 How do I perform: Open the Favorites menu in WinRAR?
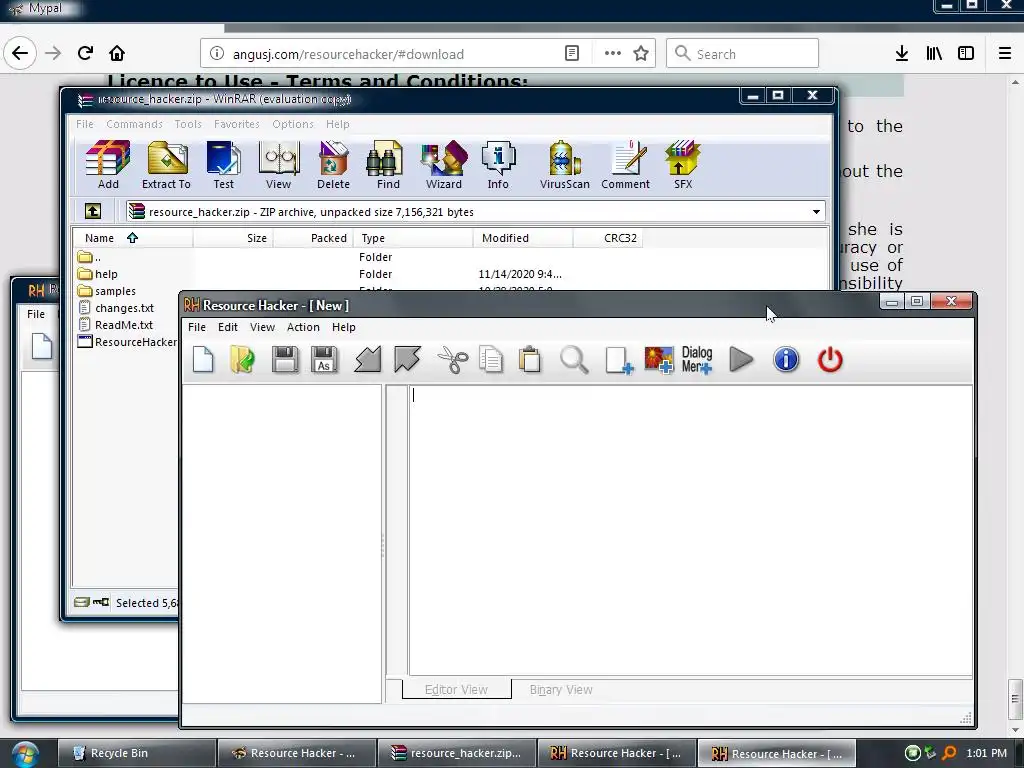236,124
